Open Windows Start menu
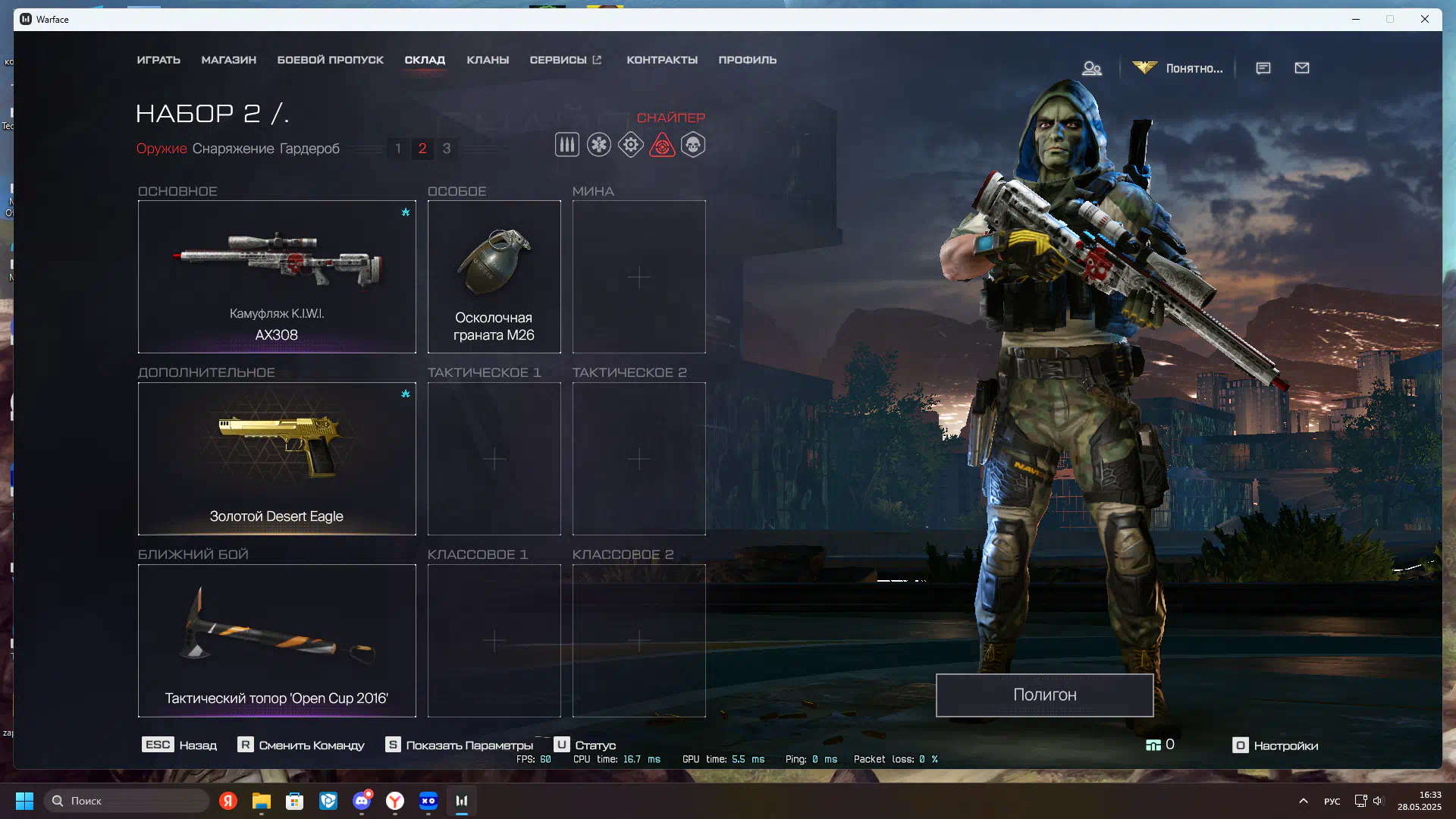1456x819 pixels. [x=24, y=801]
